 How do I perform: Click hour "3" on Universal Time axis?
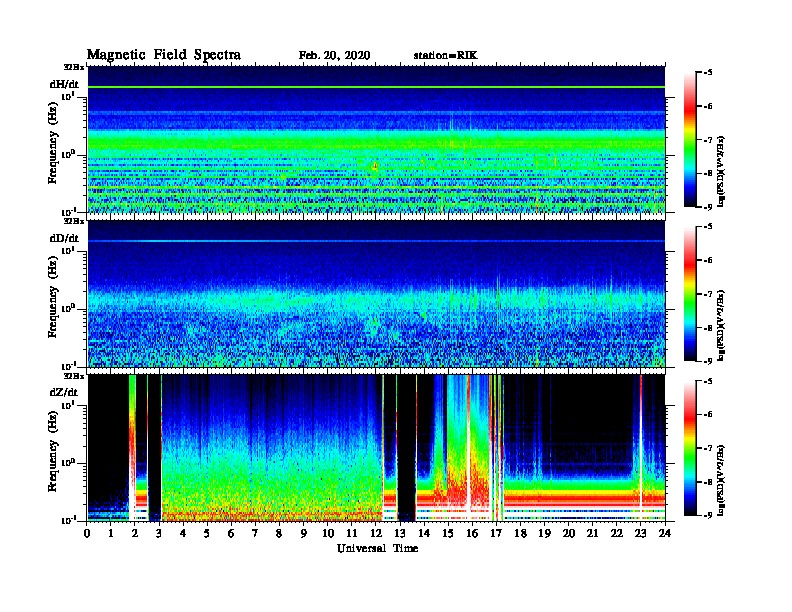(159, 533)
